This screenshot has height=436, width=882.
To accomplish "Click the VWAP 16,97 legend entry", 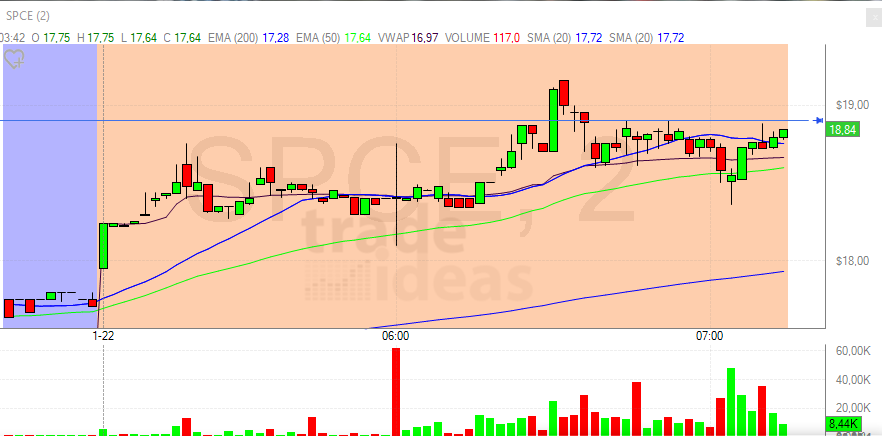I will point(408,38).
